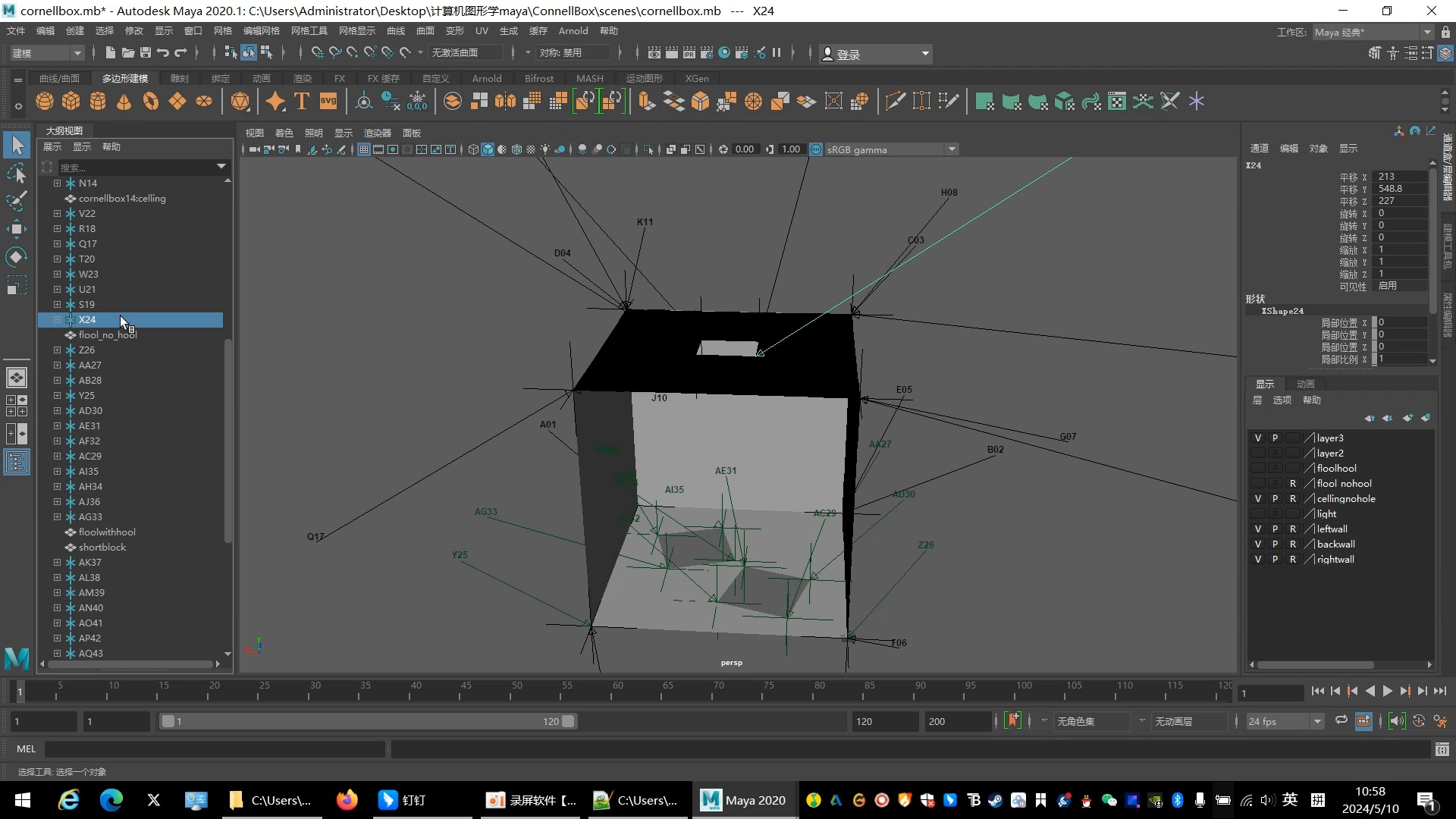Toggle visibility V of leftwall layer
This screenshot has height=819, width=1456.
(1258, 529)
